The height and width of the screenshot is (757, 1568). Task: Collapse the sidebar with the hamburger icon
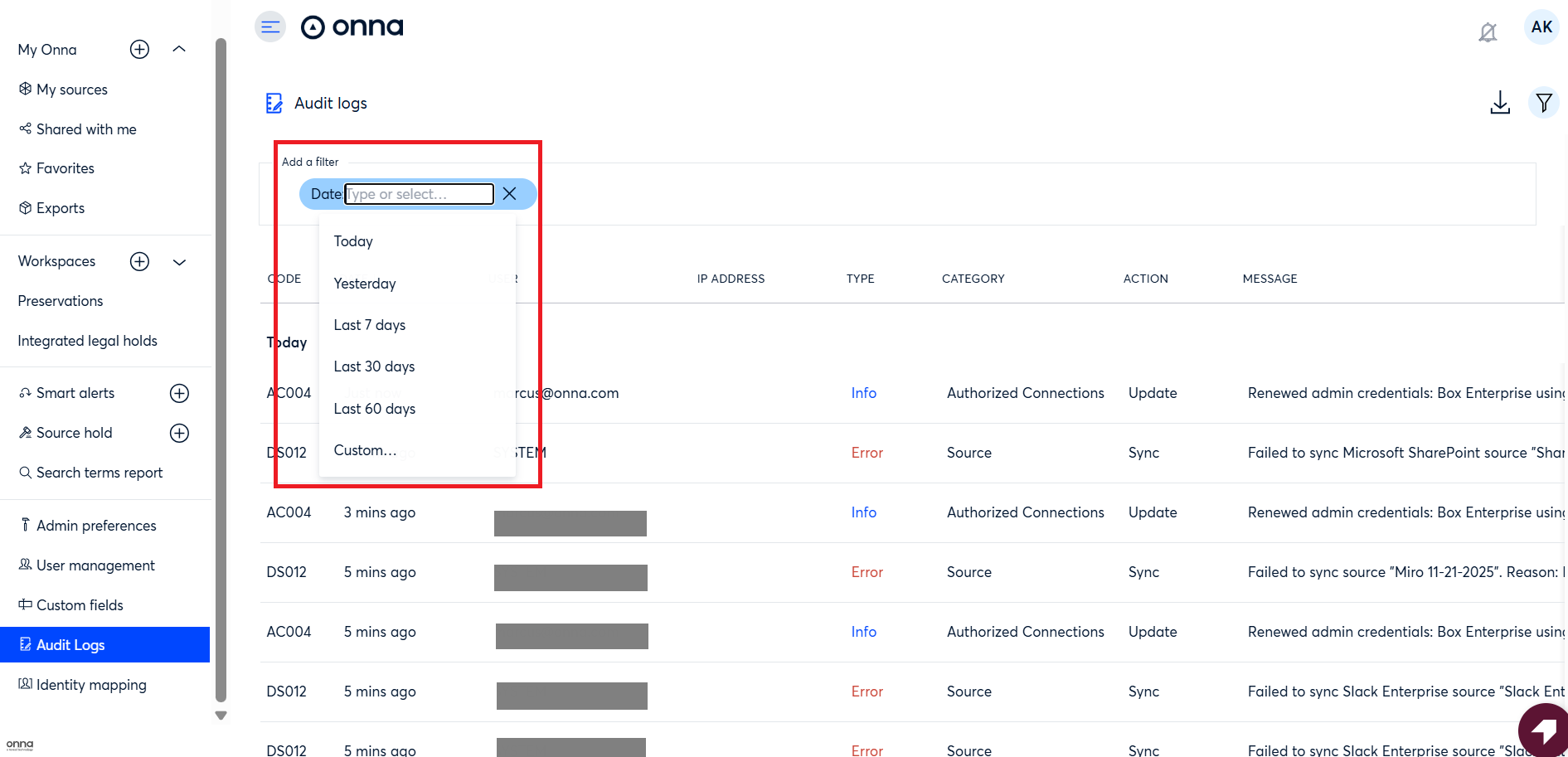[269, 27]
